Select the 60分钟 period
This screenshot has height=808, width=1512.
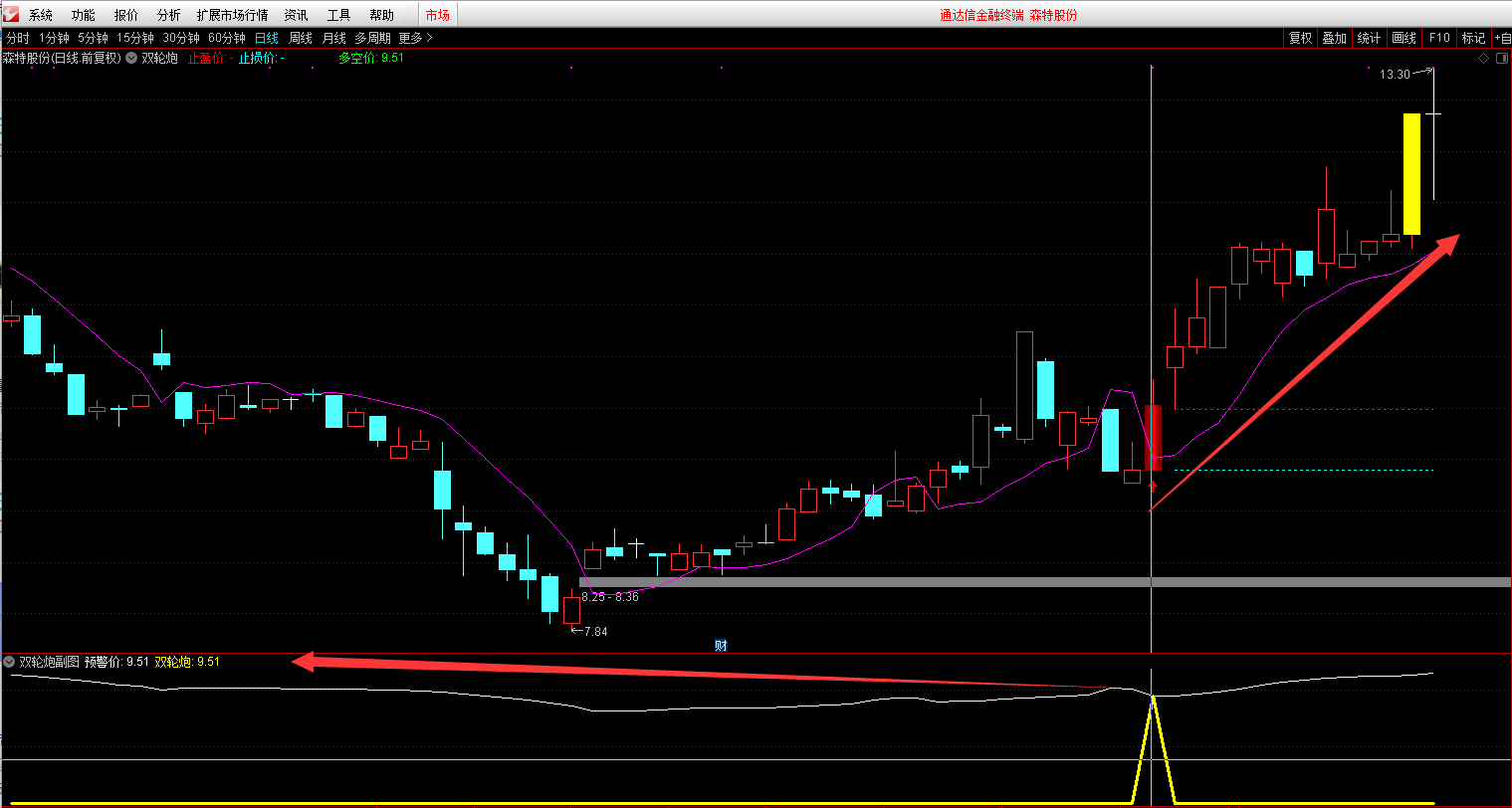pyautogui.click(x=227, y=38)
